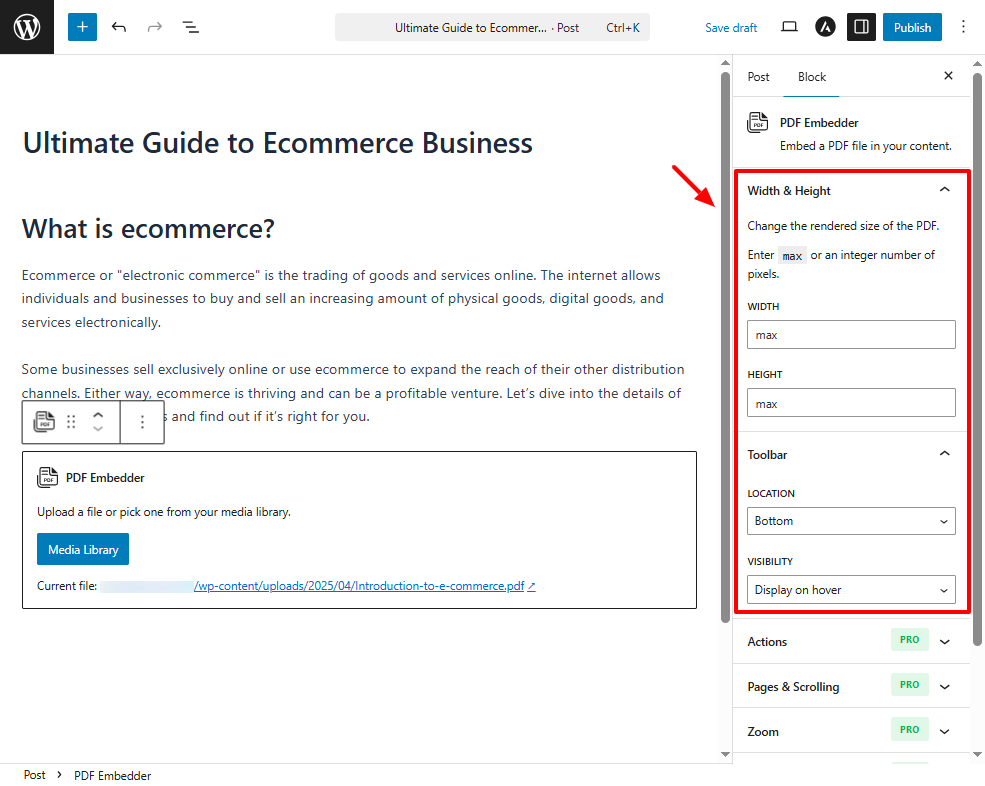Image resolution: width=985 pixels, height=786 pixels.
Task: Click the block toolbar options dots
Action: tap(142, 422)
